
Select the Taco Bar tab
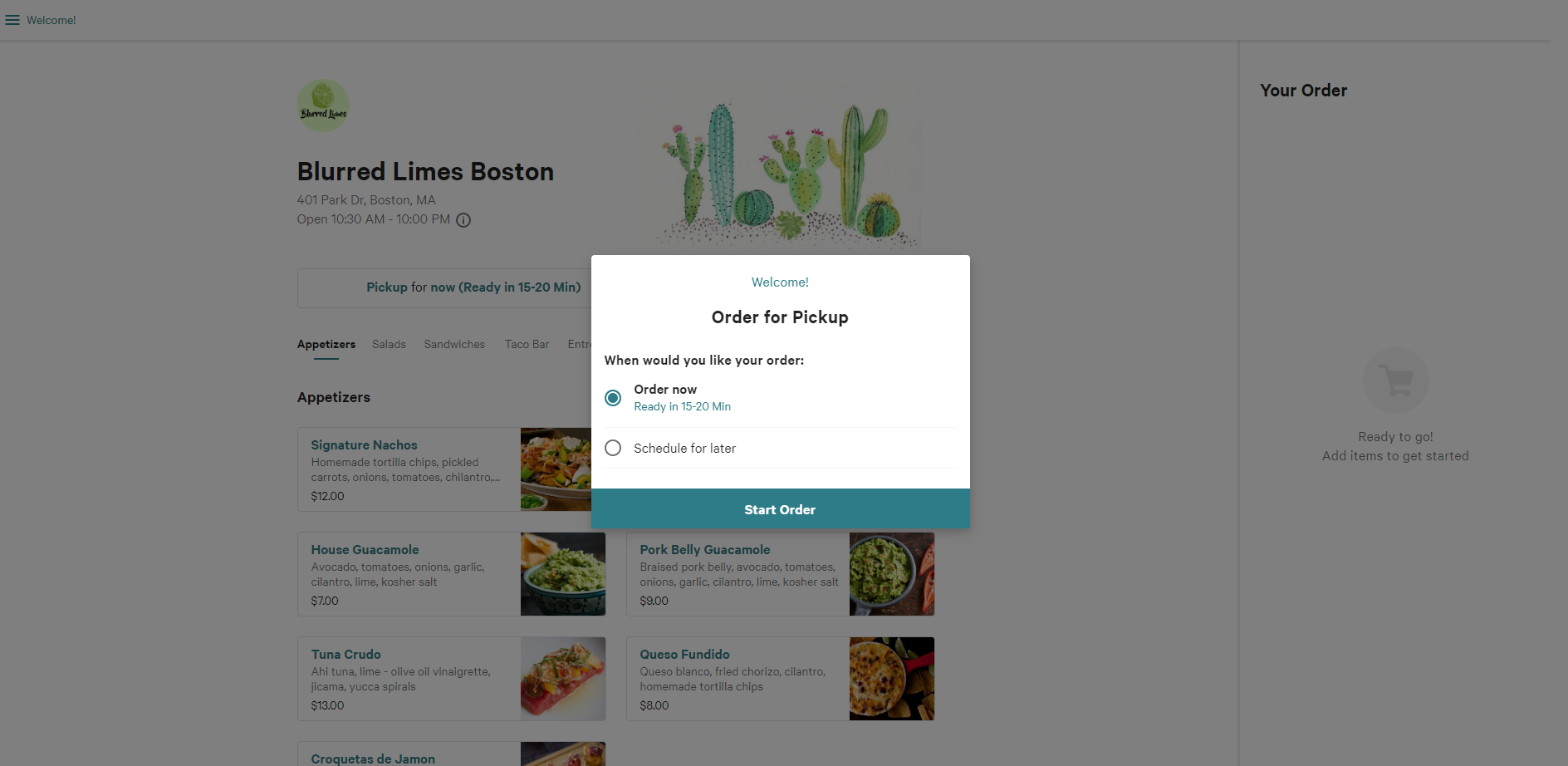click(x=527, y=344)
